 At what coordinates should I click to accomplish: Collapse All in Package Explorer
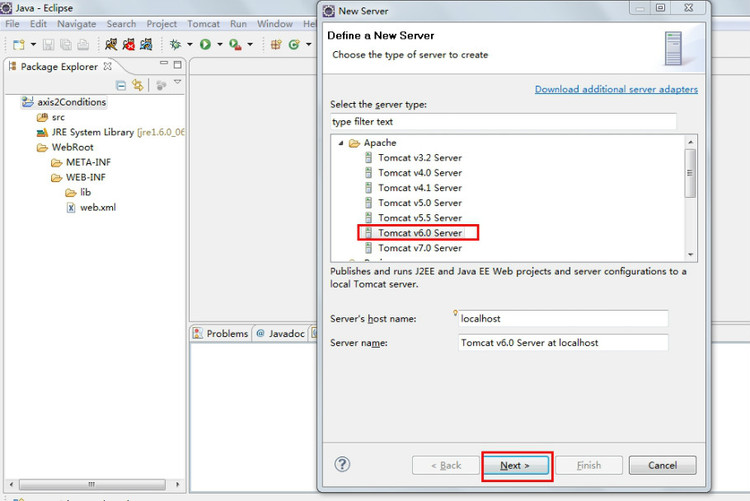point(121,86)
